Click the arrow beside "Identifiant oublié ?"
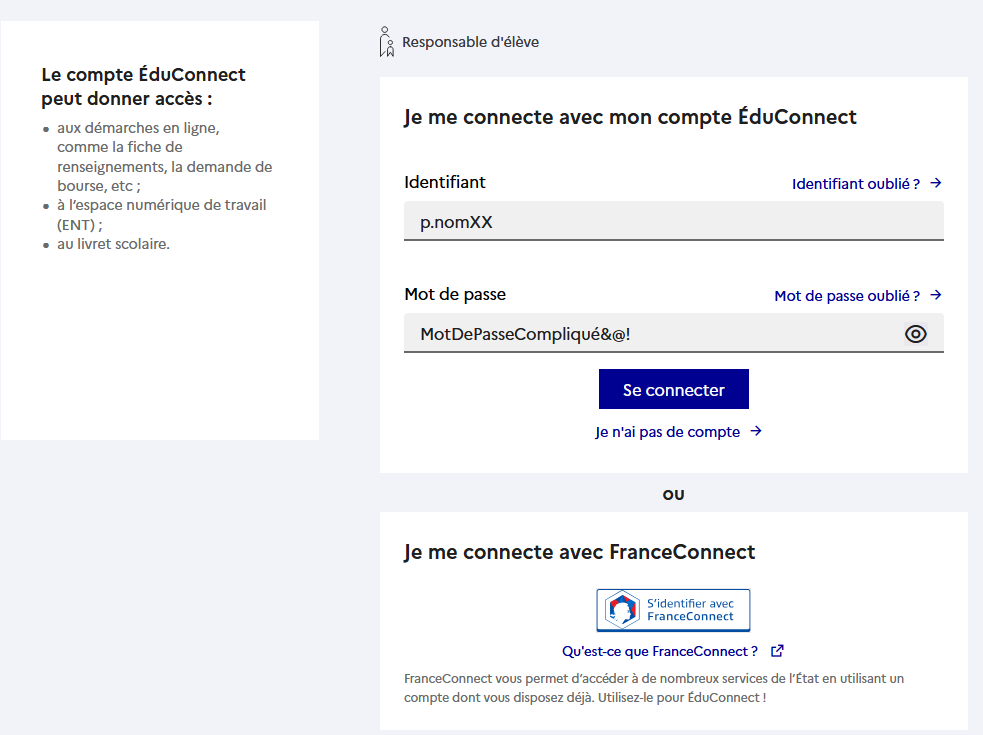Viewport: 983px width, 735px height. [936, 183]
